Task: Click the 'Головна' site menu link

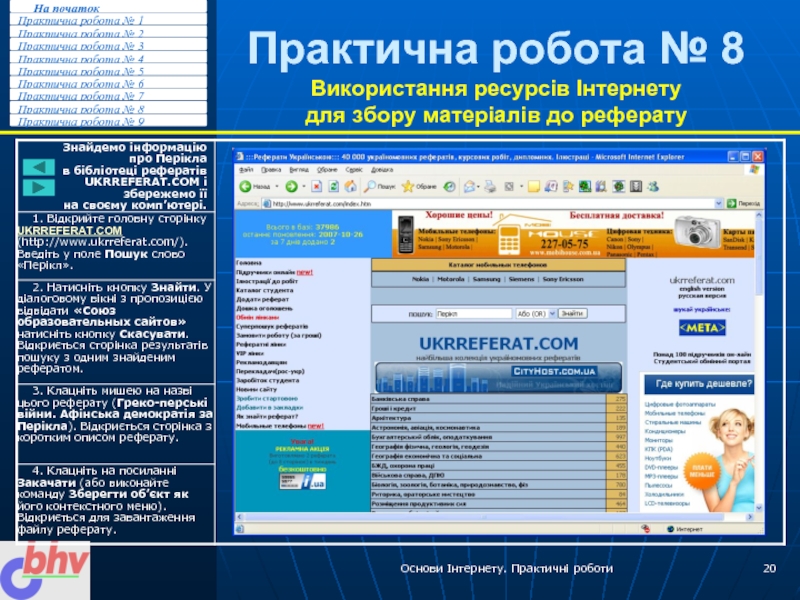Action: pos(249,263)
